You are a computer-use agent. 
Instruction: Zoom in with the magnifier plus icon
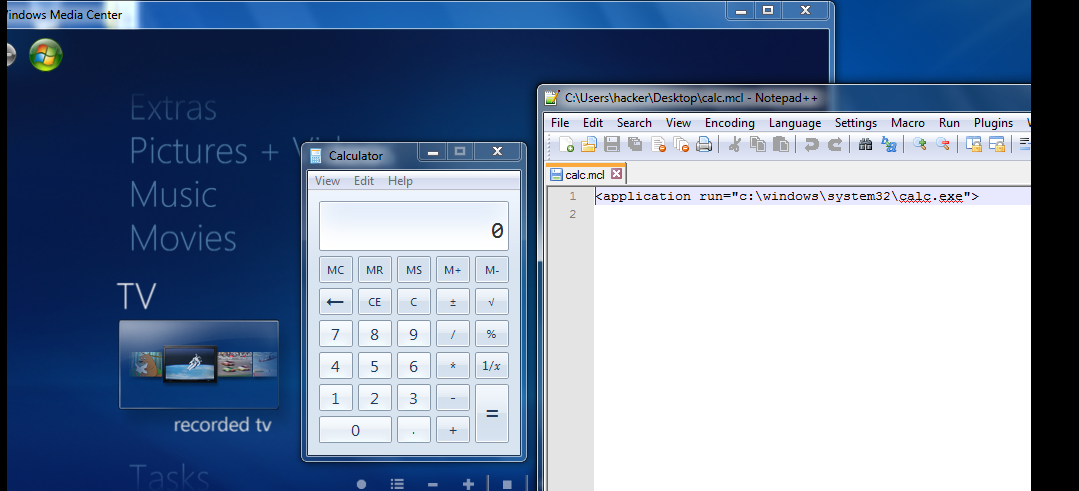point(920,144)
